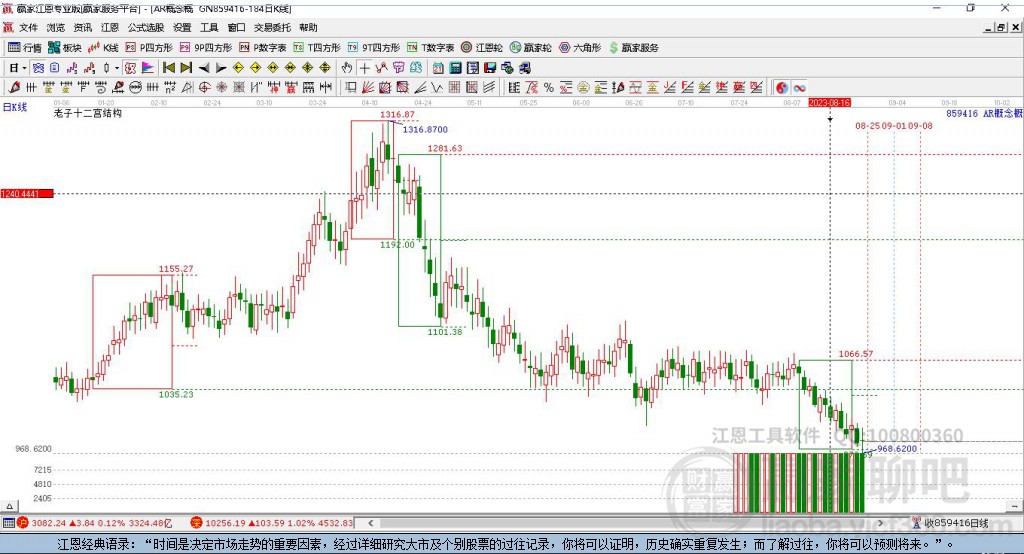Open the T四方形 tool
Image resolution: width=1024 pixels, height=554 pixels.
317,48
